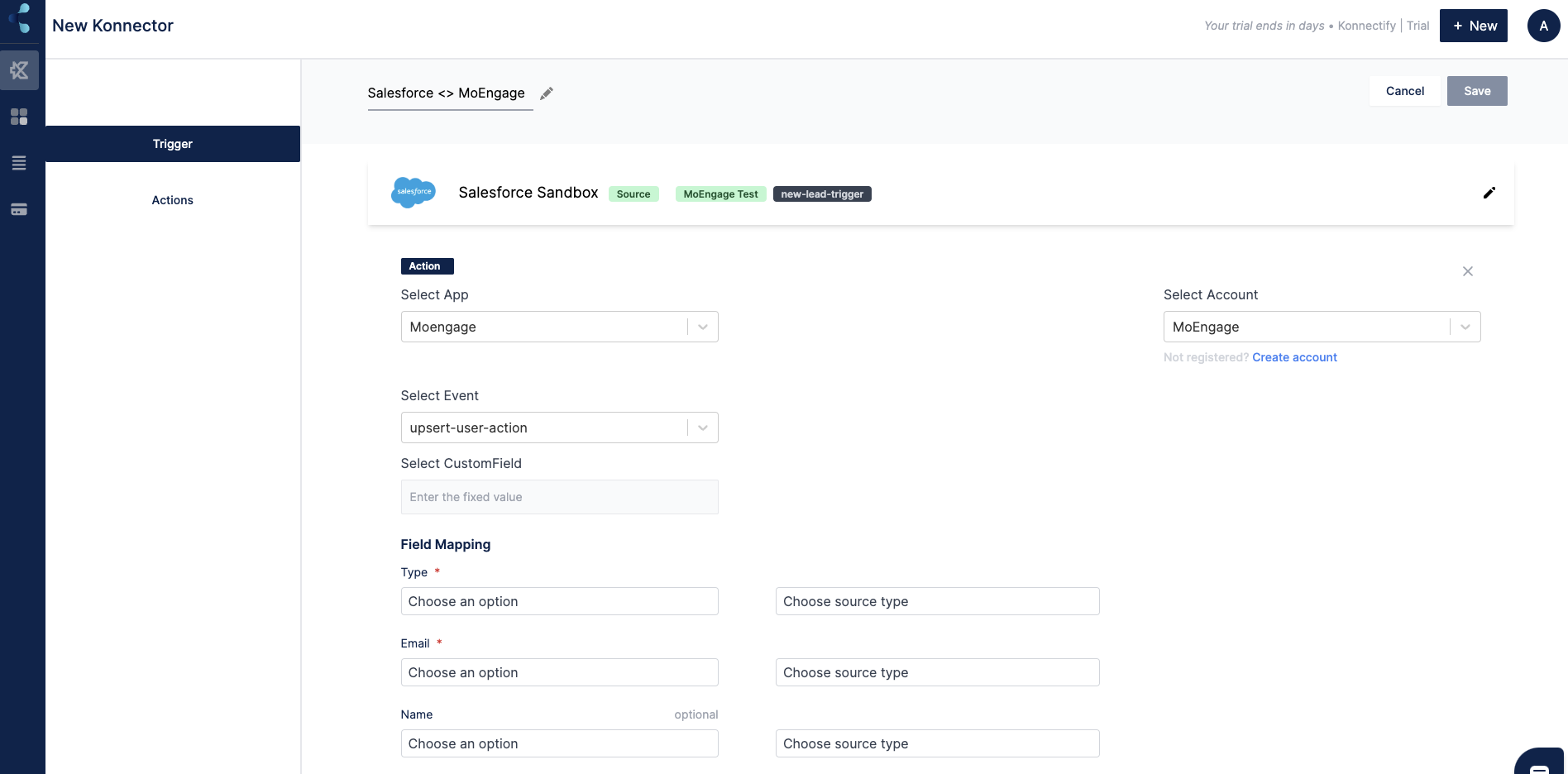Viewport: 1568px width, 774px height.
Task: Focus the Select CustomField input
Action: pyautogui.click(x=560, y=497)
